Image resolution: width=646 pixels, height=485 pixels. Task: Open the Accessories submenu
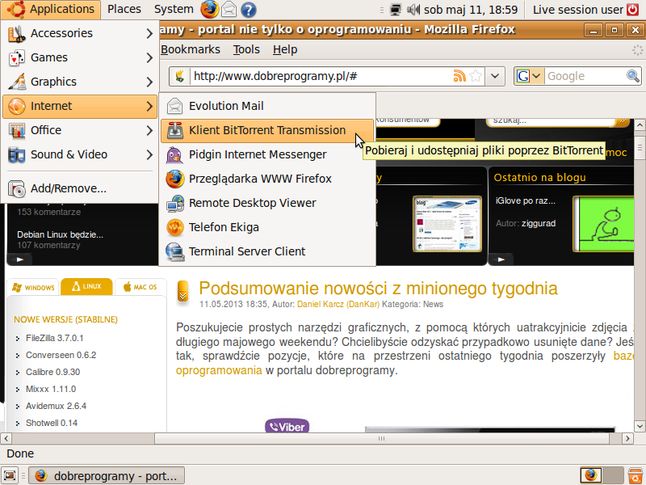coord(80,33)
